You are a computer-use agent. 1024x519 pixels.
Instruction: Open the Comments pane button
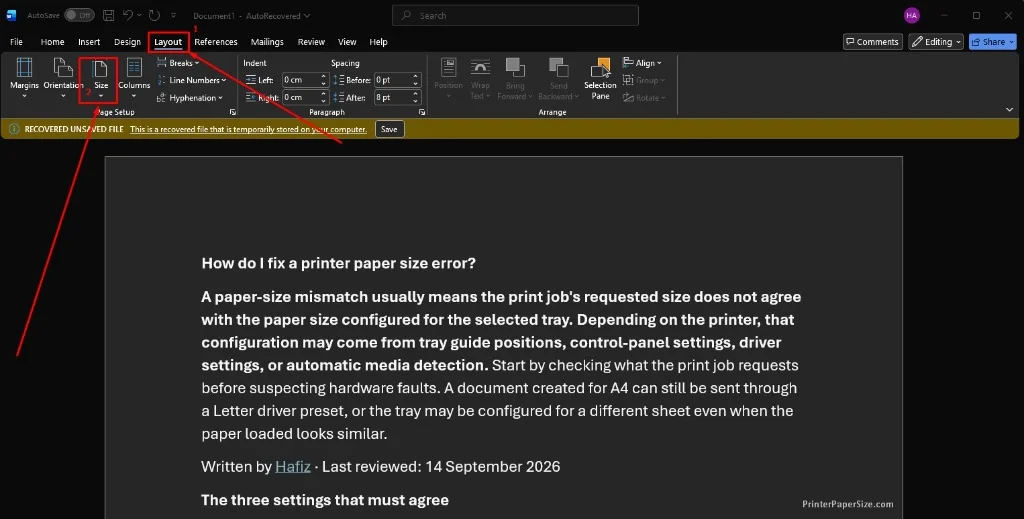pos(872,42)
